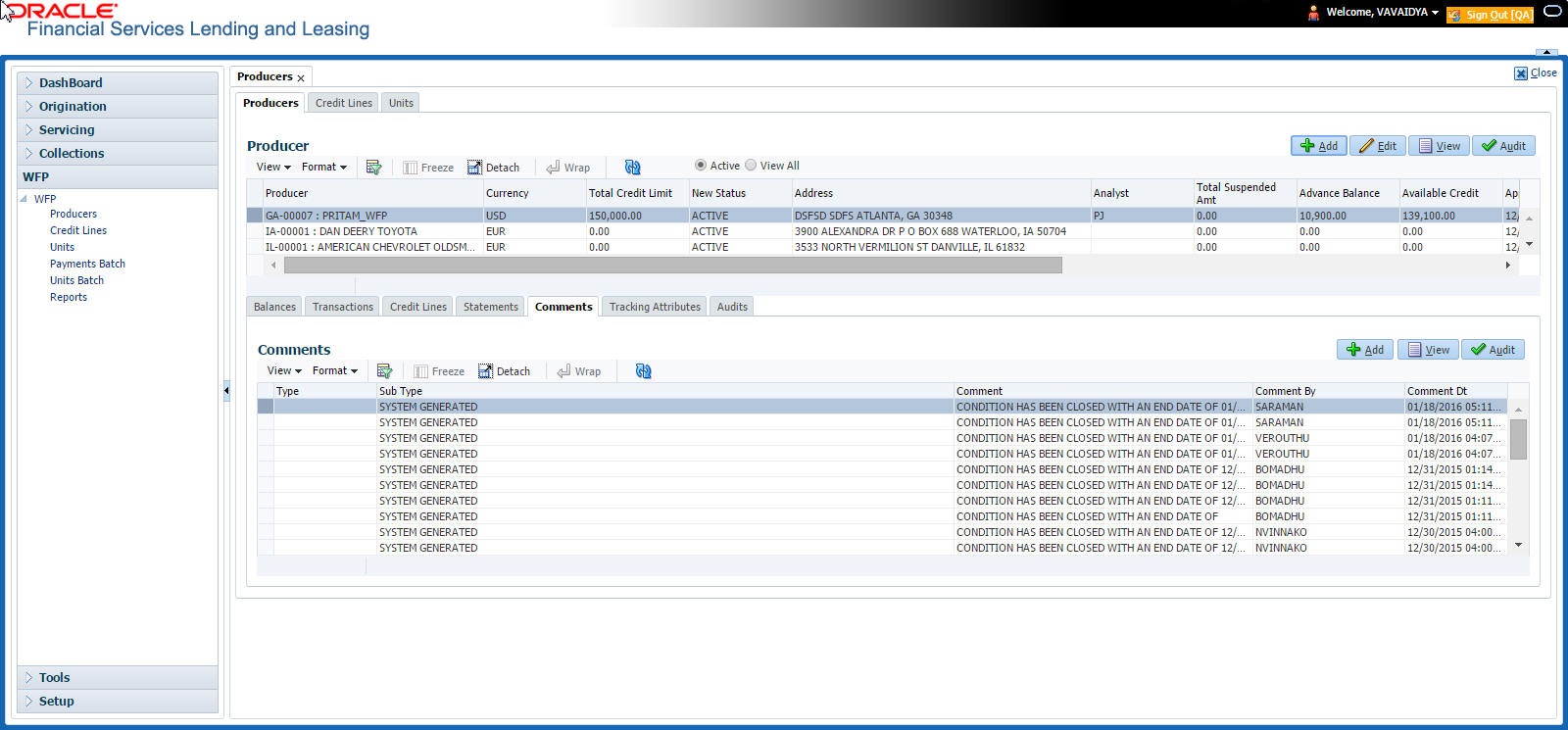Open Units Batch in WFP tree
1568x730 pixels.
pyautogui.click(x=76, y=280)
